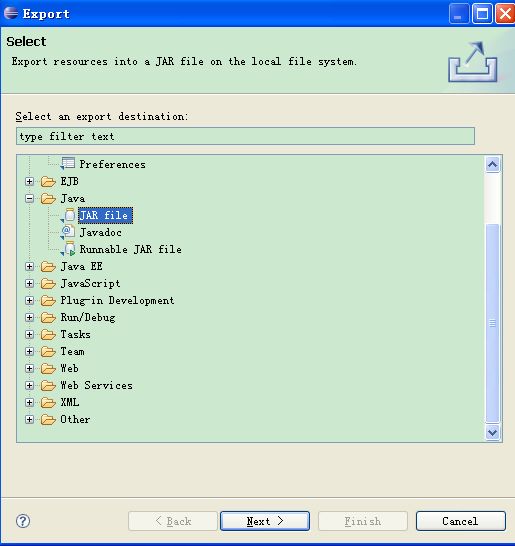515x546 pixels.
Task: Click the Preferences icon in the tree
Action: (x=68, y=164)
